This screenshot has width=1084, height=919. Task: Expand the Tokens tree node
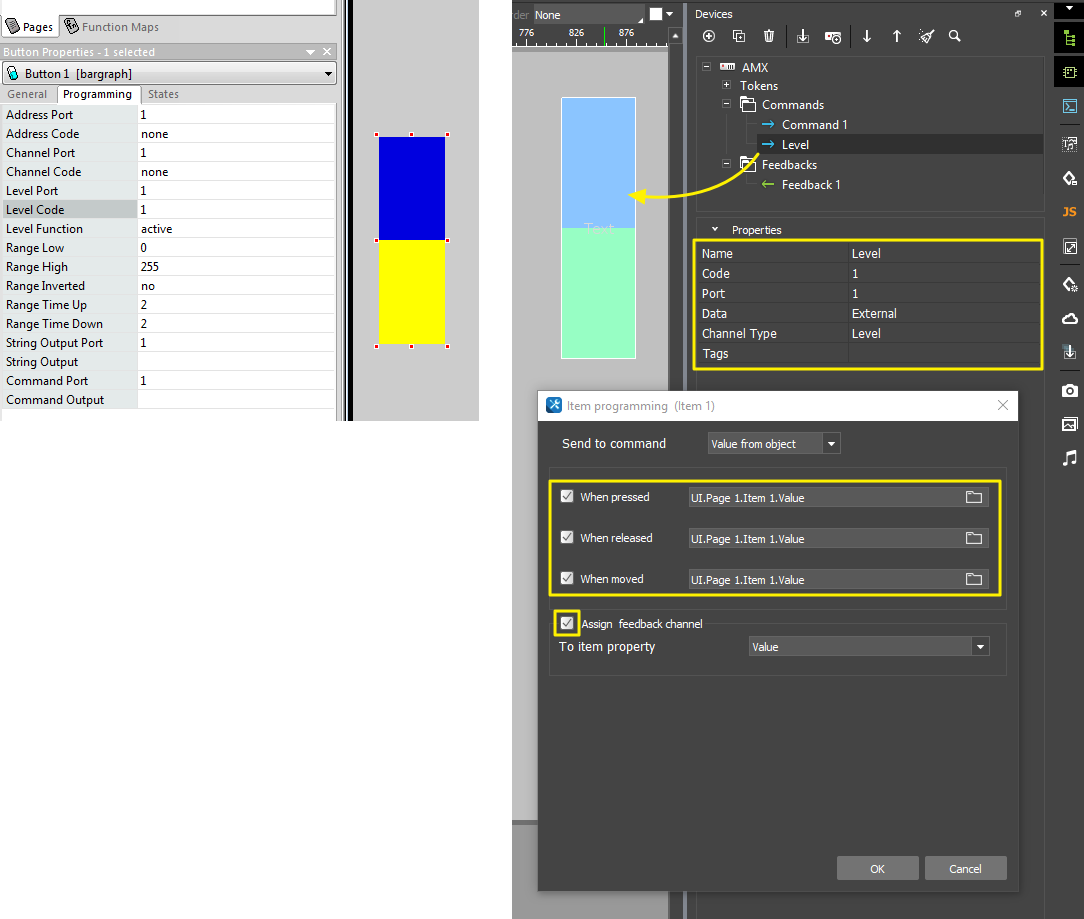[726, 85]
